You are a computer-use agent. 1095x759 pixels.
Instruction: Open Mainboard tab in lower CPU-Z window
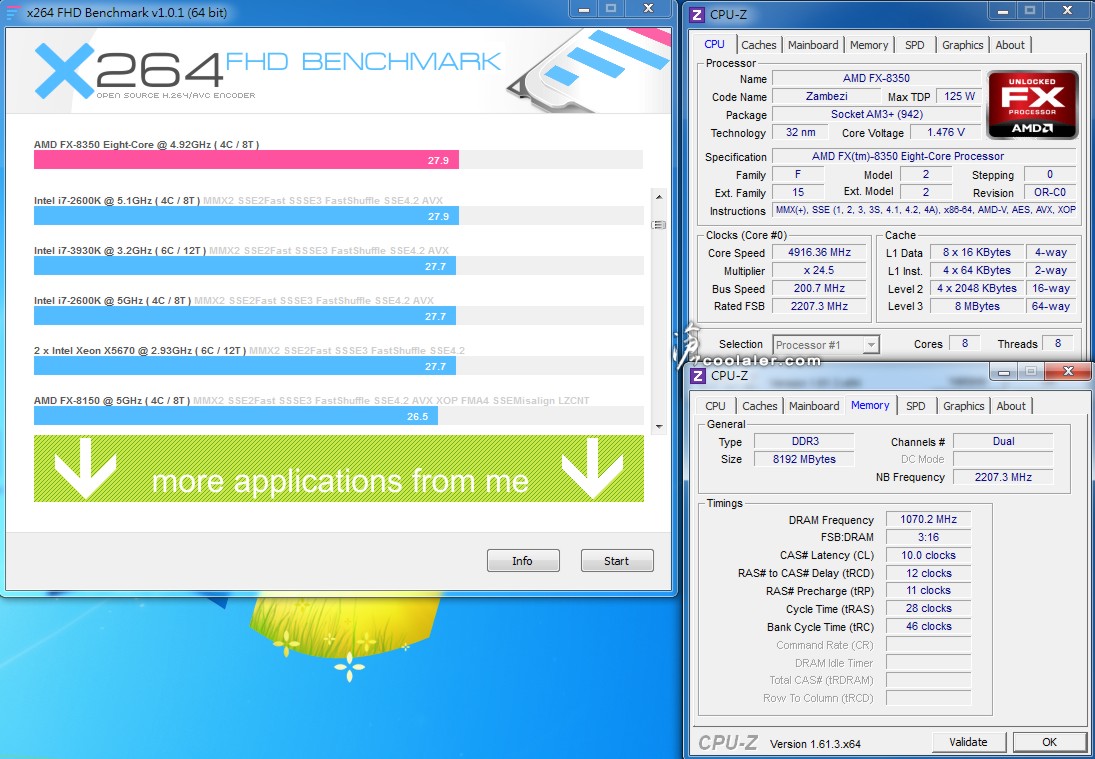(x=814, y=406)
